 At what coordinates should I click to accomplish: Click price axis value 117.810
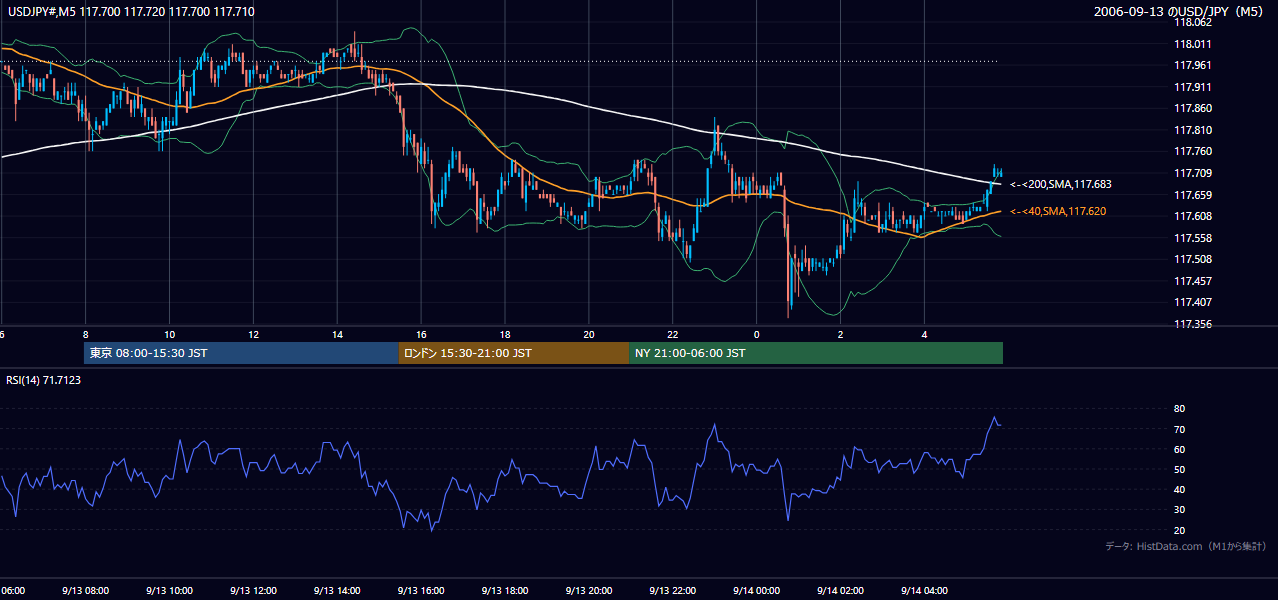[1193, 130]
